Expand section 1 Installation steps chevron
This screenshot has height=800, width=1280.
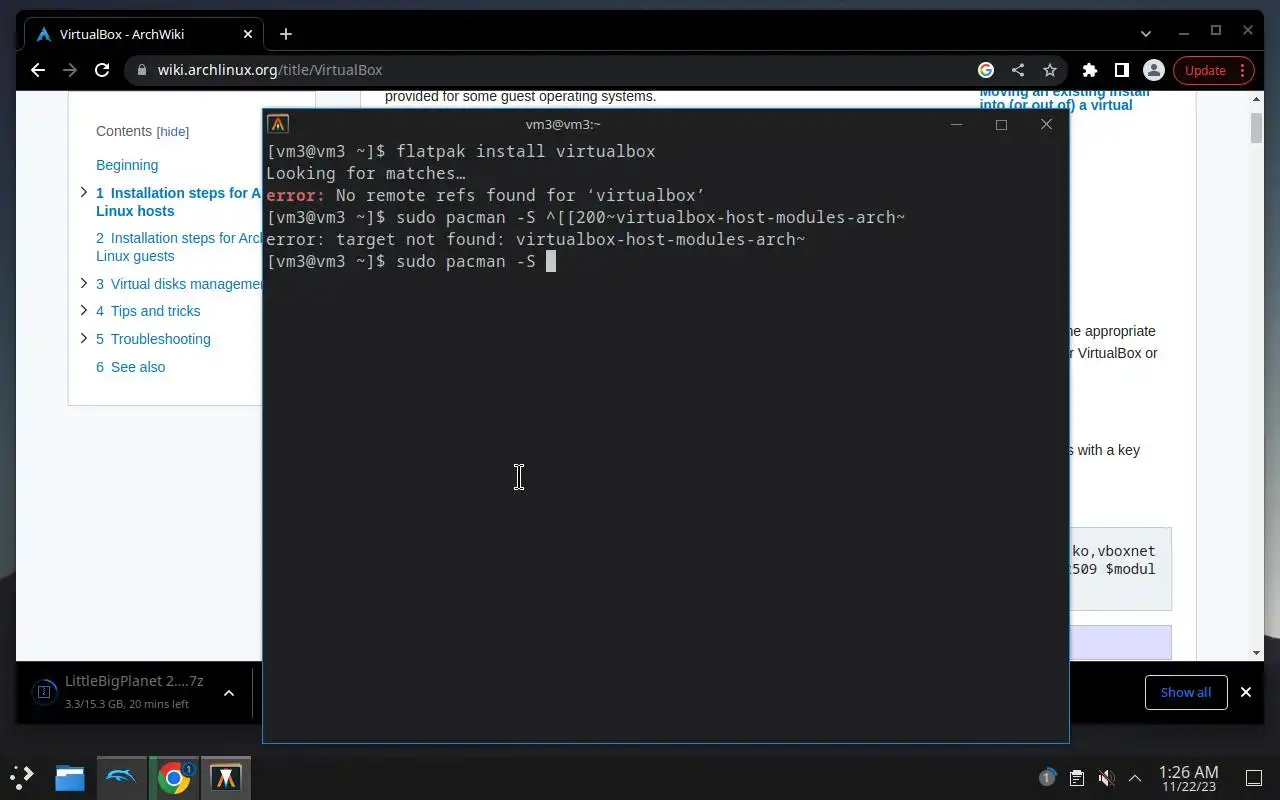tap(84, 192)
